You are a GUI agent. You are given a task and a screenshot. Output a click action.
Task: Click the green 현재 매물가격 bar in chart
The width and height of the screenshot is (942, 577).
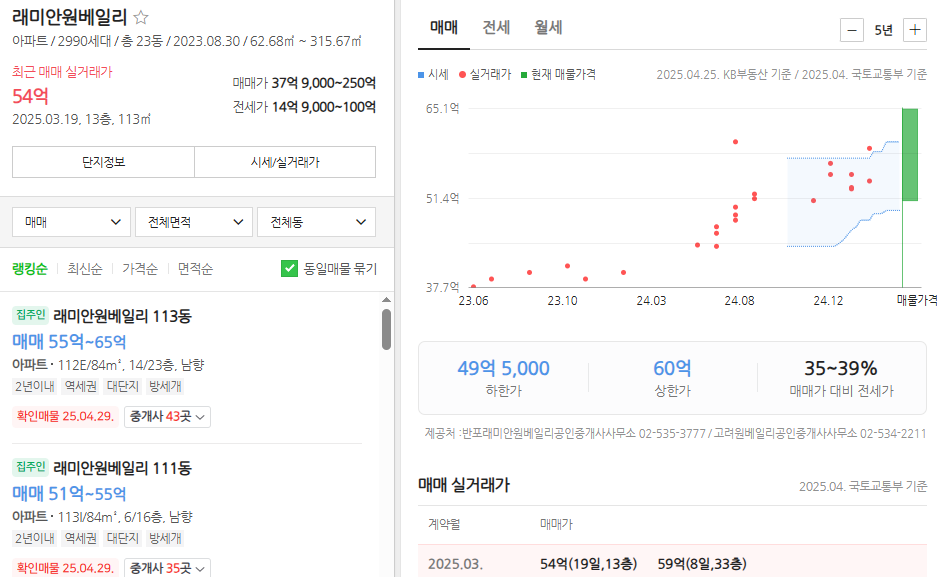(x=910, y=154)
